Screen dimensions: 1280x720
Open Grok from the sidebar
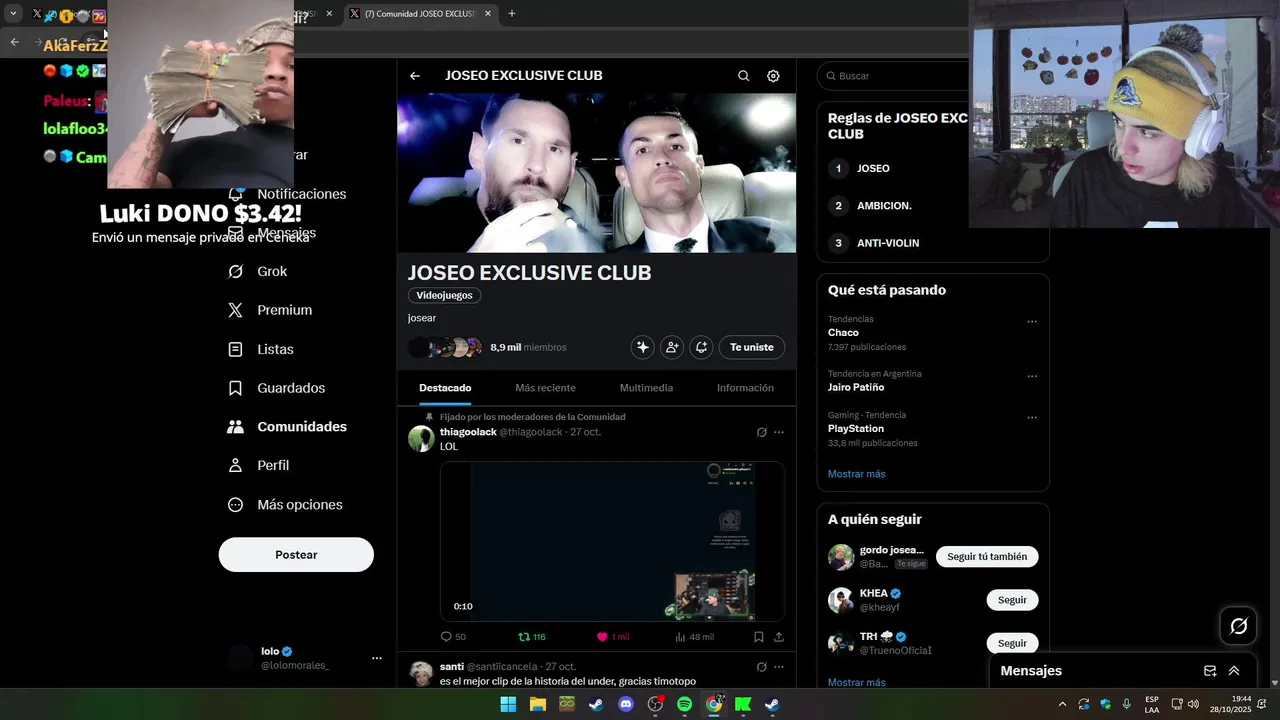tap(259, 271)
